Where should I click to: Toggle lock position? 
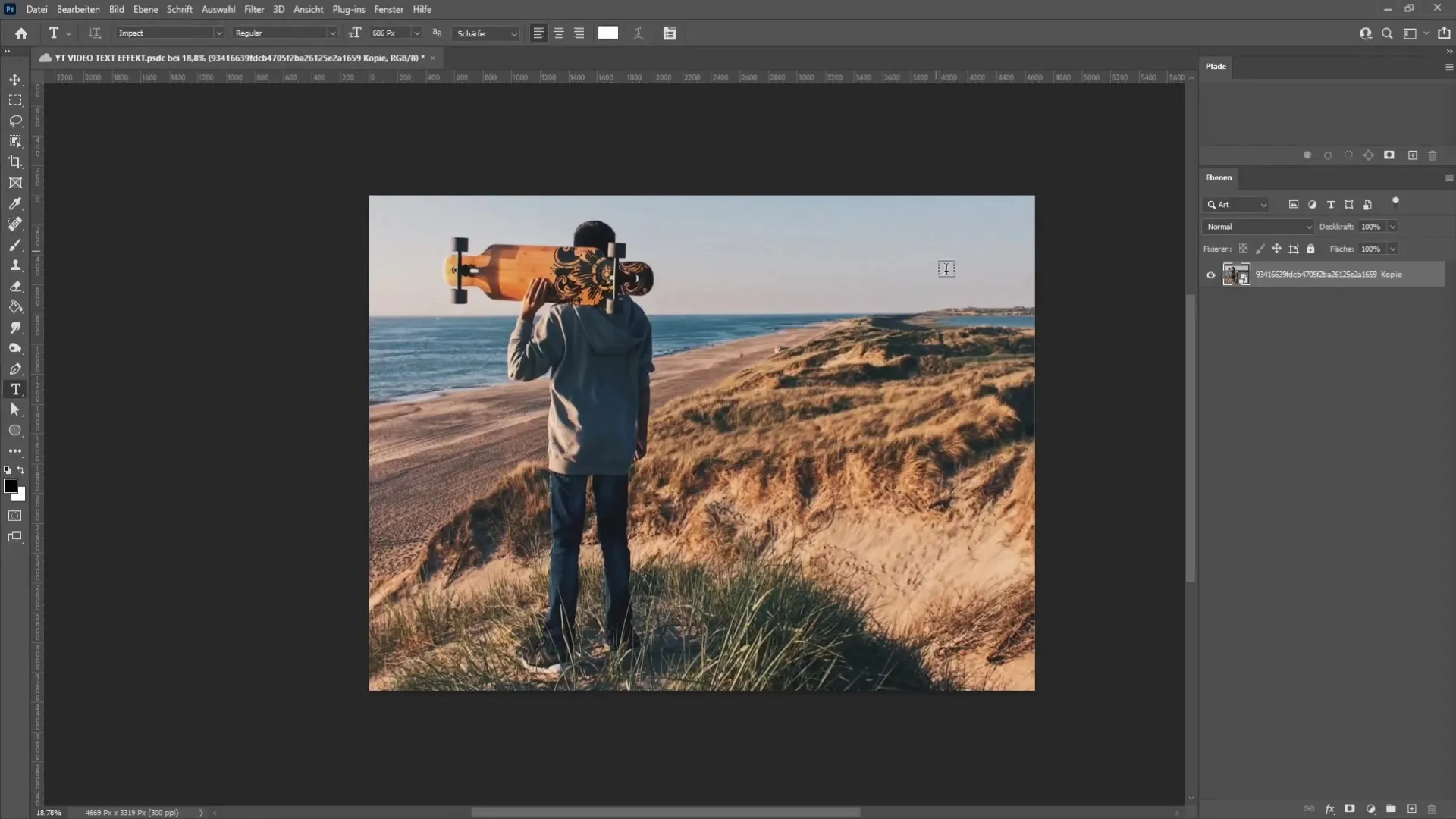(1277, 249)
